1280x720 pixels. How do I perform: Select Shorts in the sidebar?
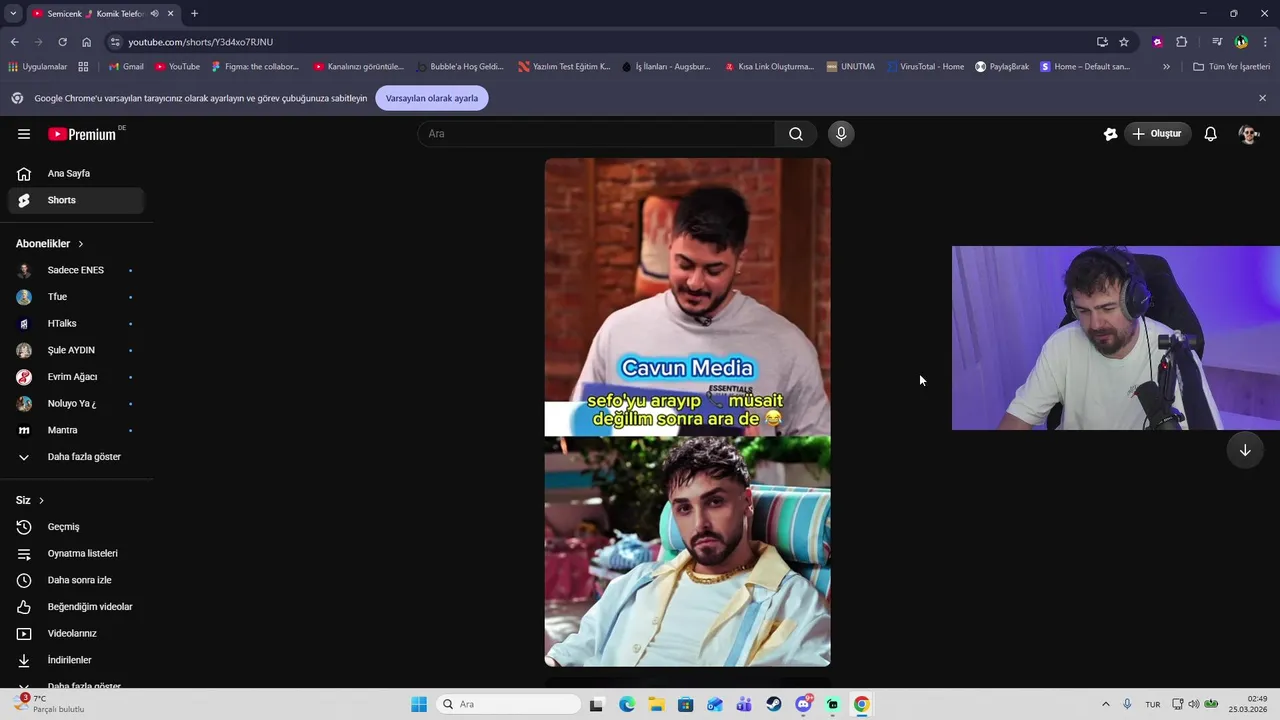pos(76,200)
